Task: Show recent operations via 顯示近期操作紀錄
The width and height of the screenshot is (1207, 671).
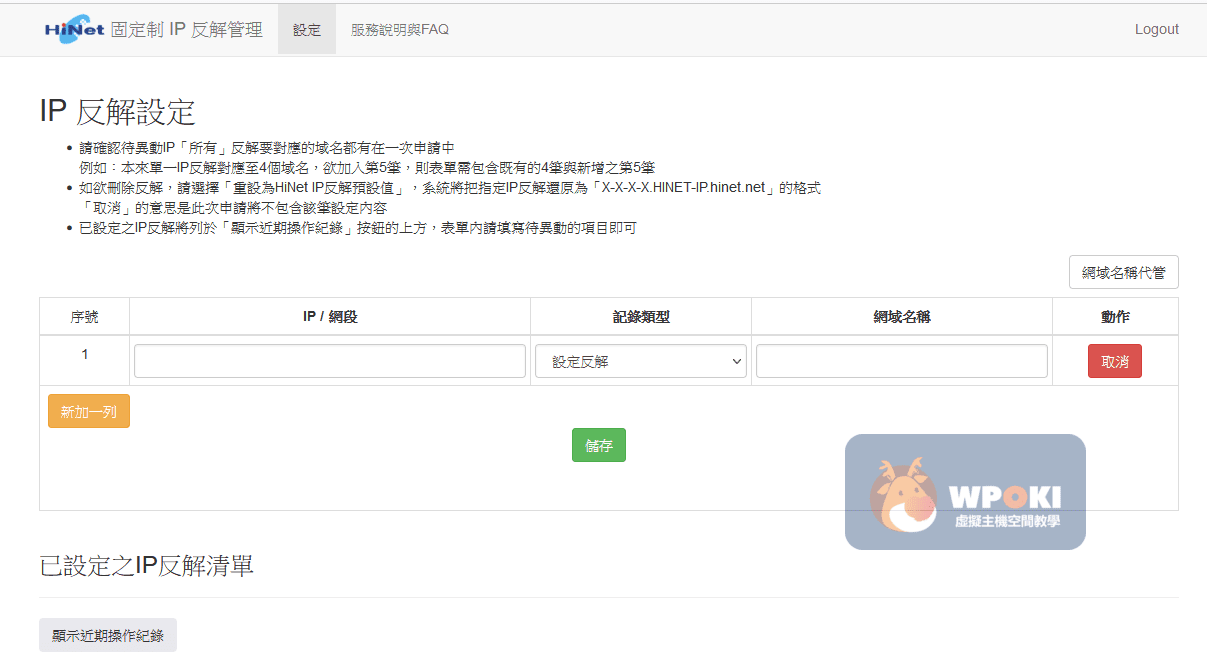Action: click(x=108, y=635)
